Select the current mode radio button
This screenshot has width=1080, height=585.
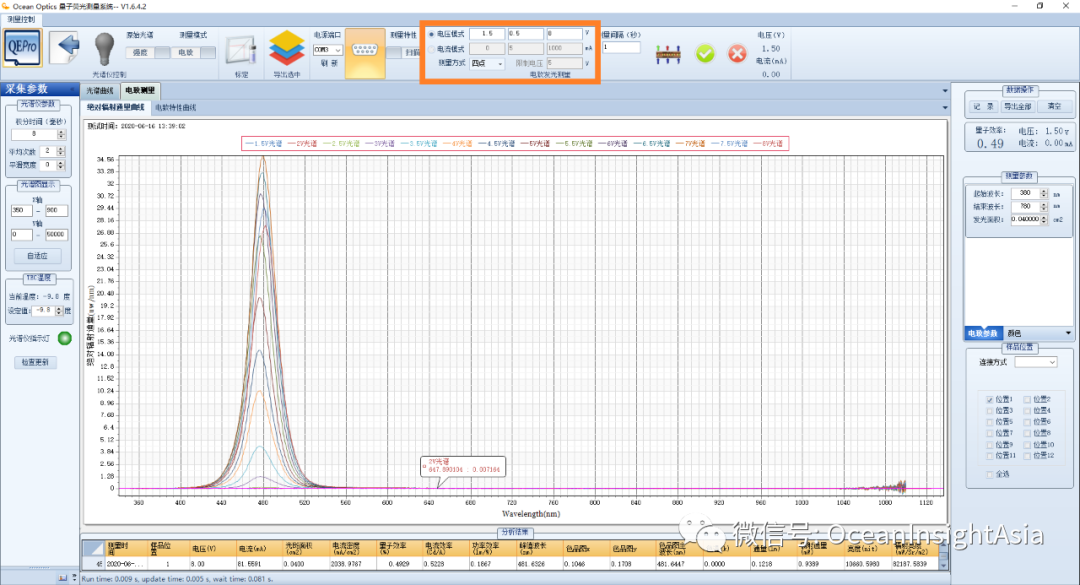coord(432,49)
